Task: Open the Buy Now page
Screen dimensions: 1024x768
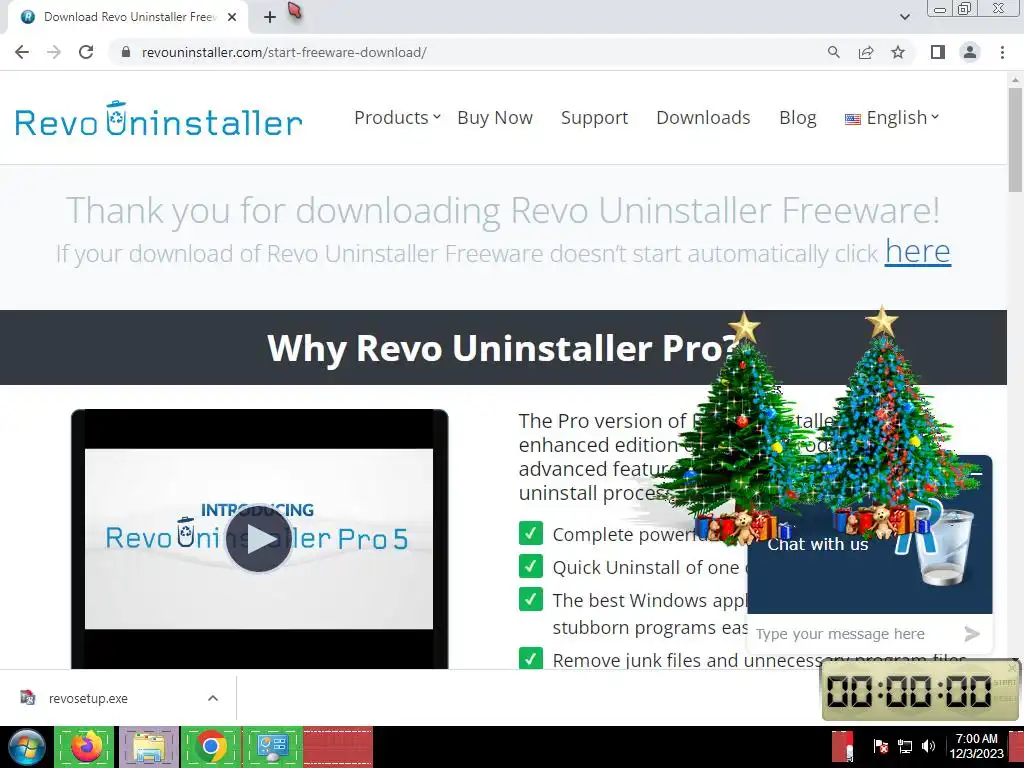Action: 495,118
